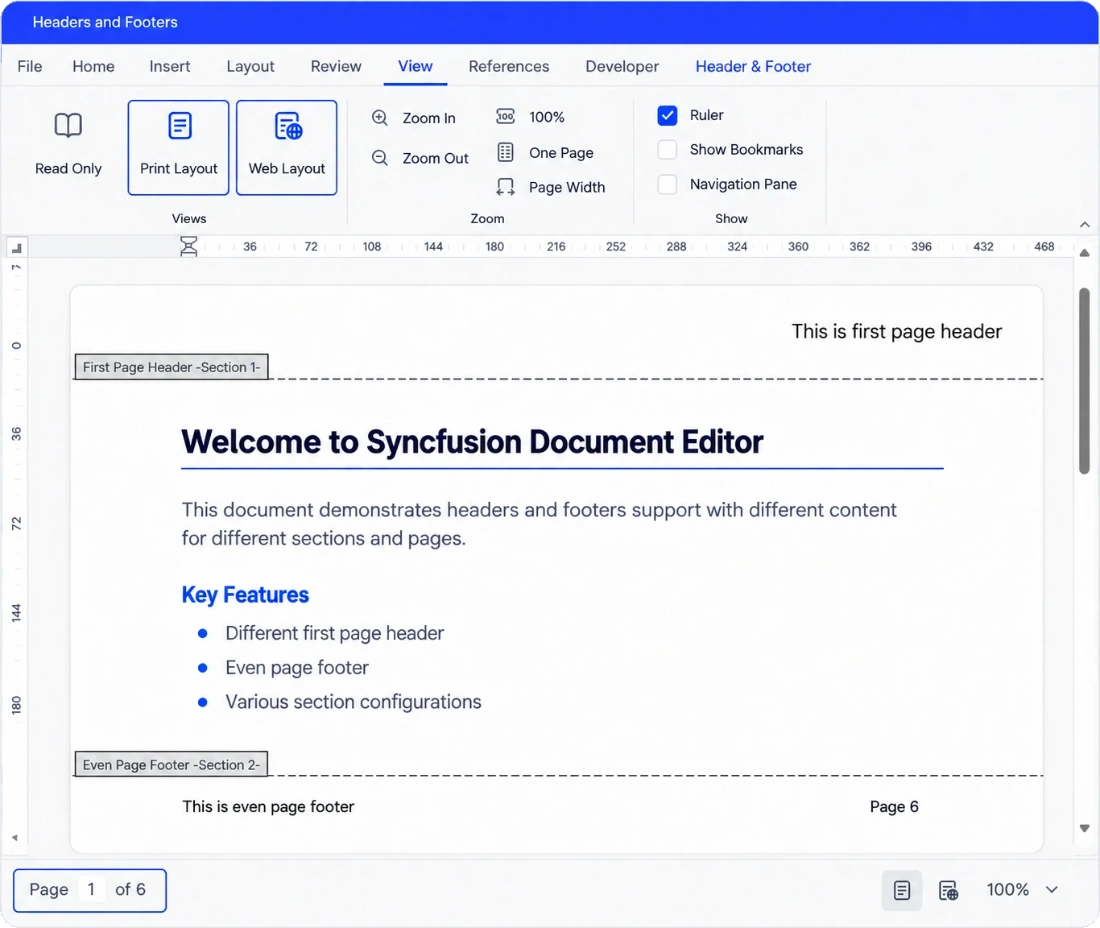
Task: Open status bar zoom dropdown
Action: point(1052,889)
